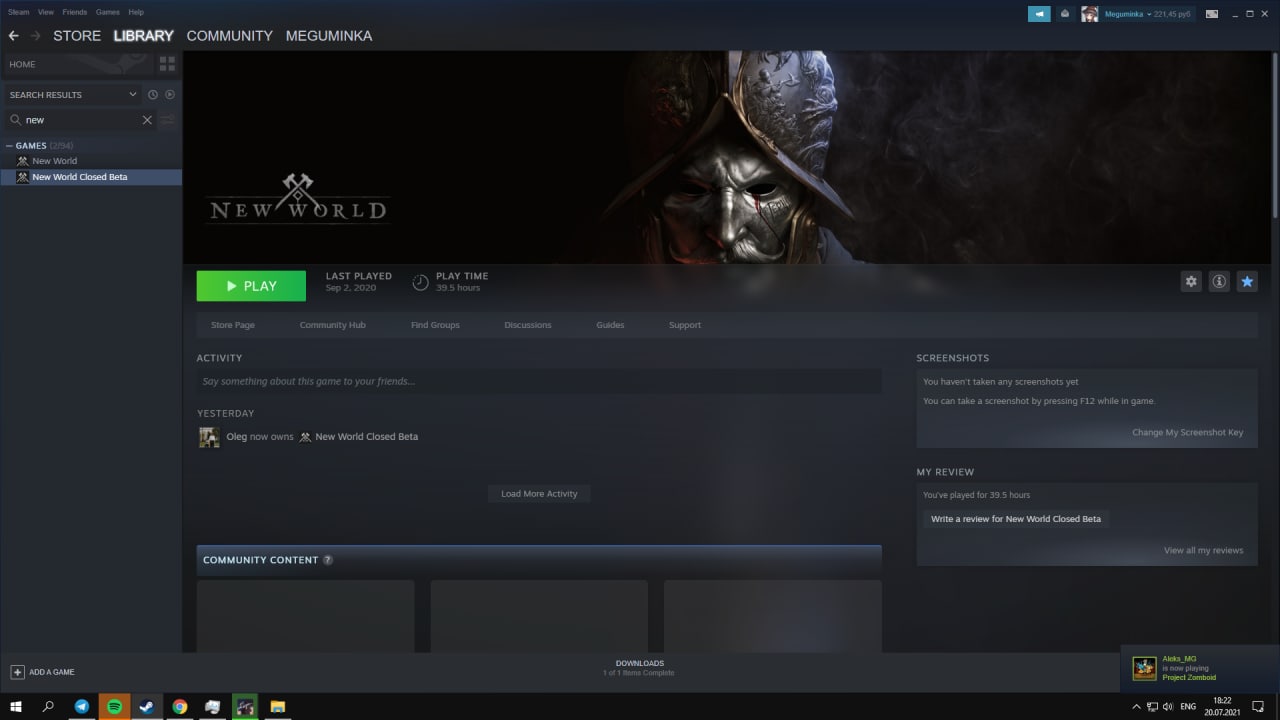Click the library search input field
The height and width of the screenshot is (720, 1280).
[x=81, y=120]
